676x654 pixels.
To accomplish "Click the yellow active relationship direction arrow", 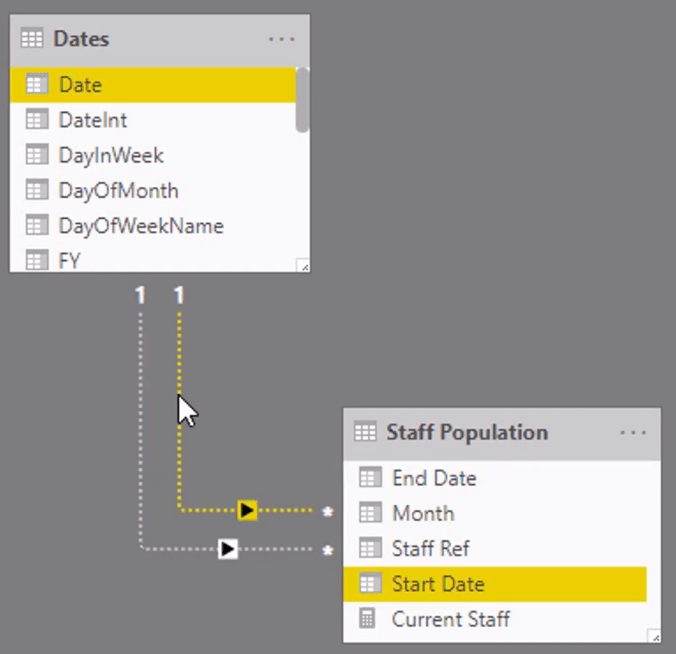I will coord(247,510).
